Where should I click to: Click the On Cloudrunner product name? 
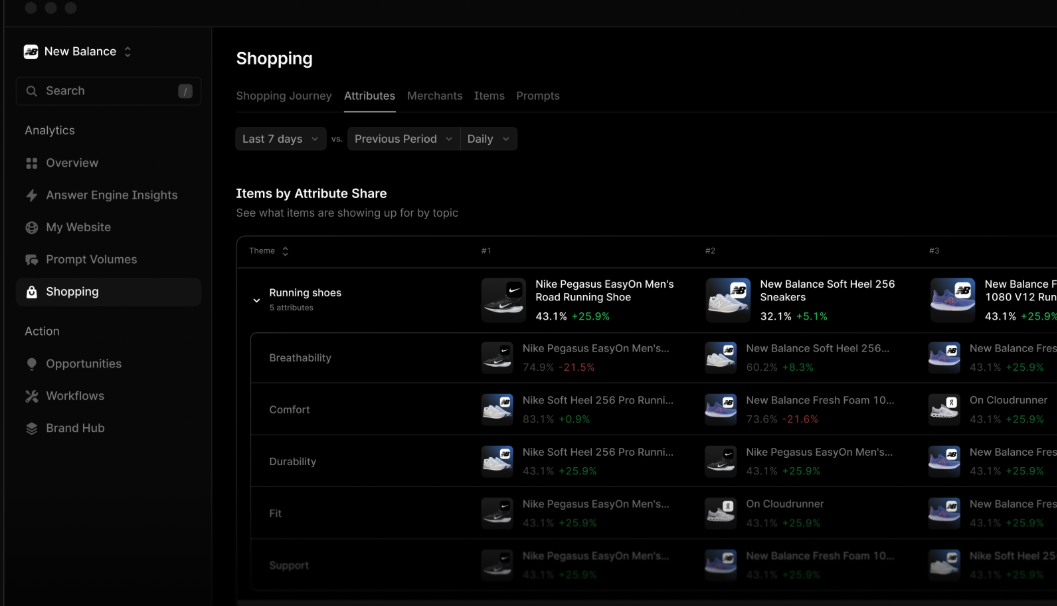coord(784,503)
